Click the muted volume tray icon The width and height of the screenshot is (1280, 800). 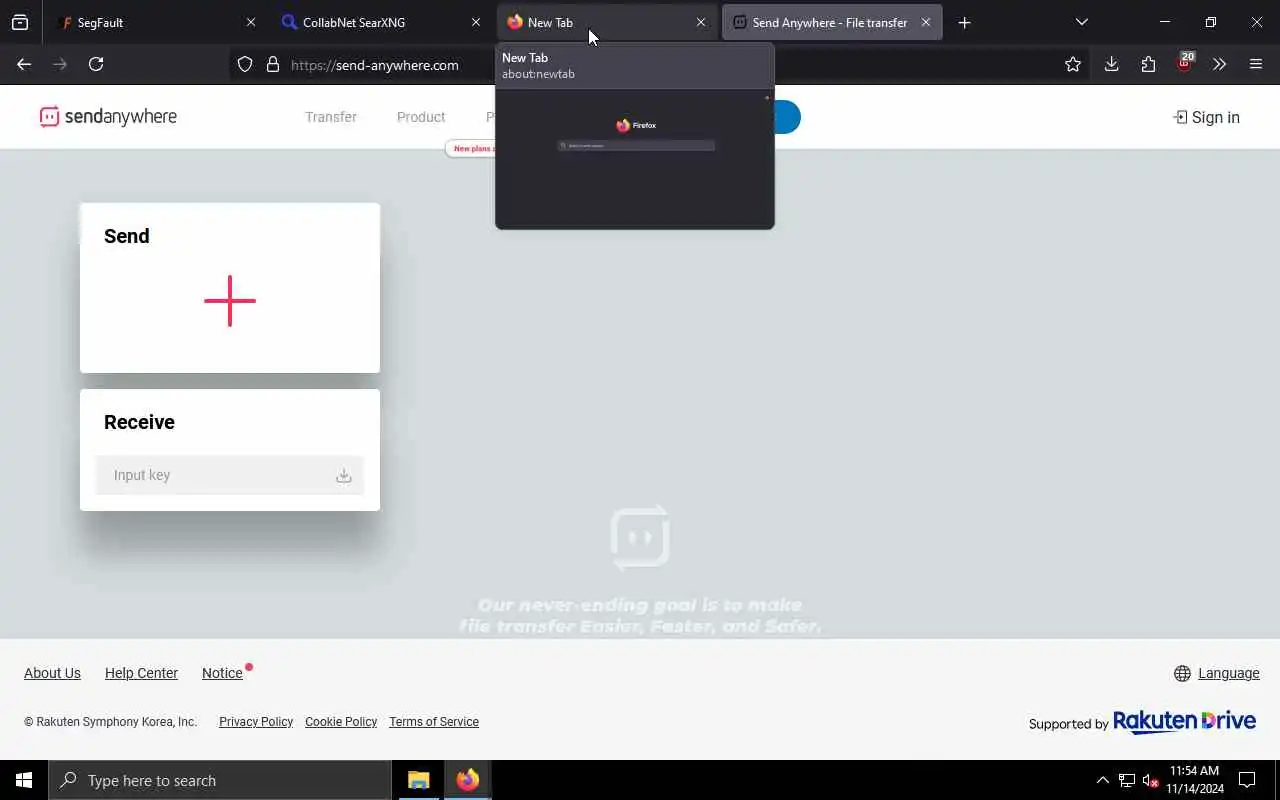pyautogui.click(x=1150, y=780)
